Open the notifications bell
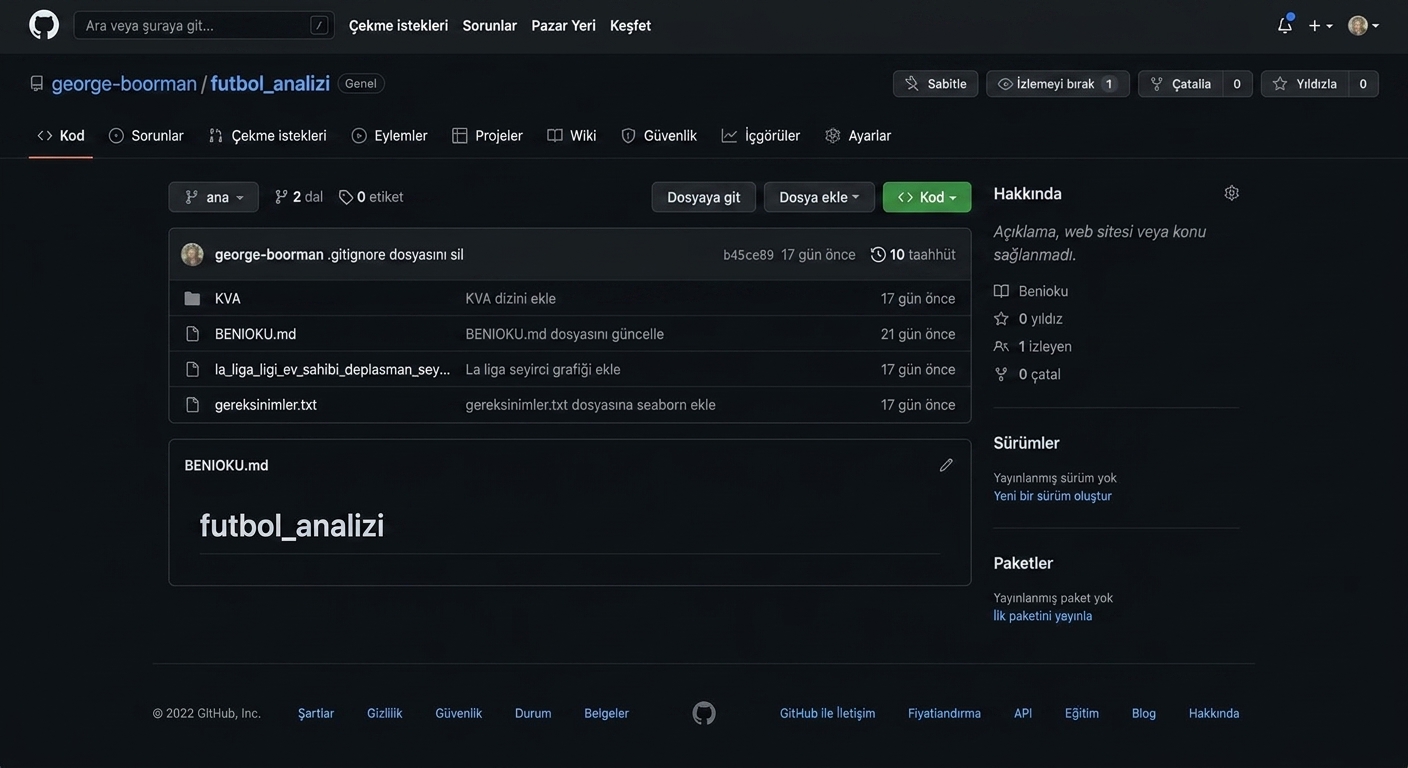 pos(1285,25)
